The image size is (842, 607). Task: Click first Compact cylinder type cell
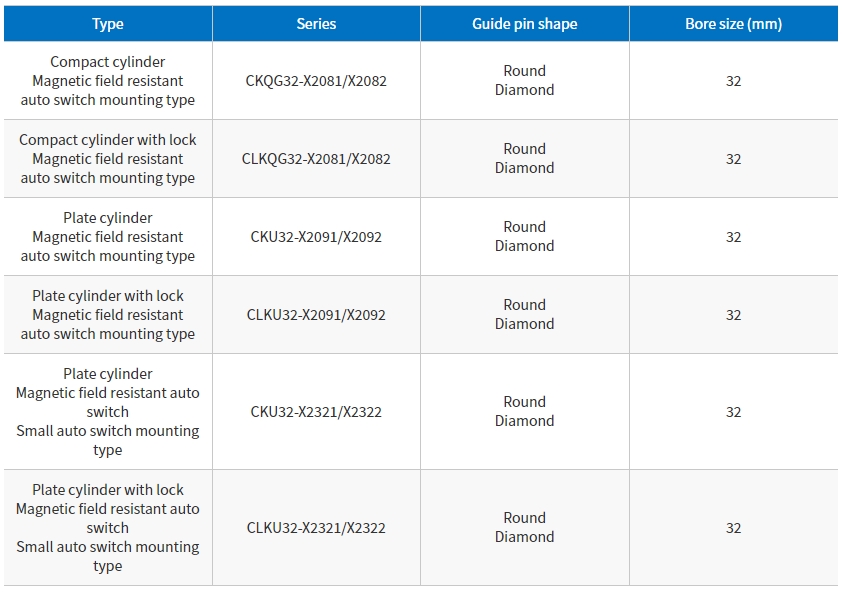tap(108, 81)
